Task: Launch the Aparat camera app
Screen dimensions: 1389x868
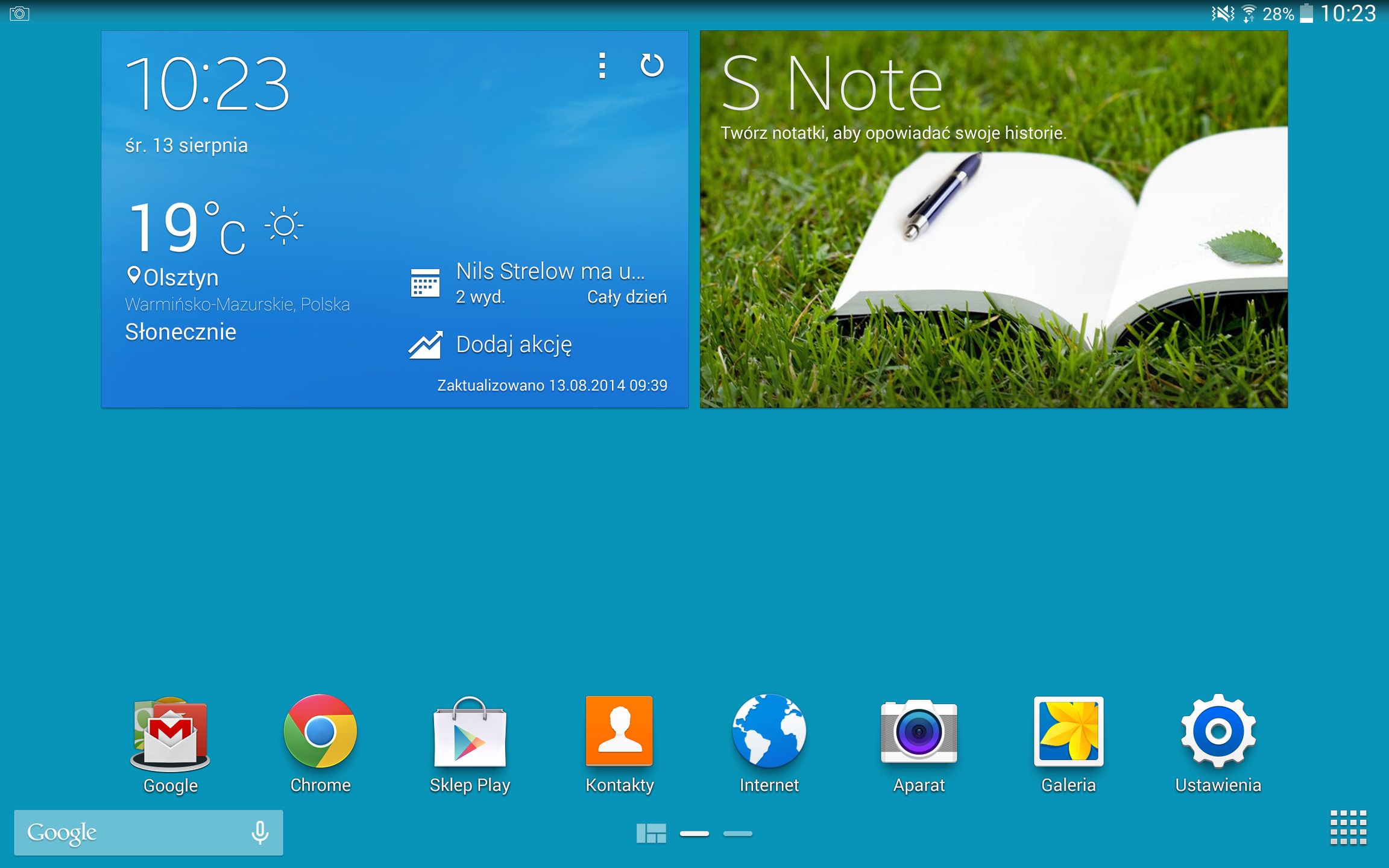Action: pos(919,732)
